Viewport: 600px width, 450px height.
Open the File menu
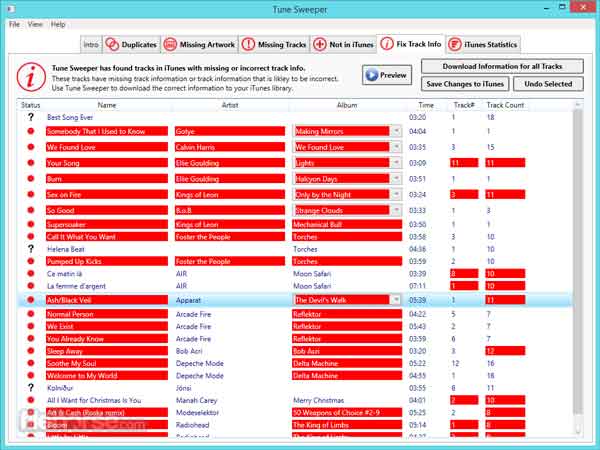click(15, 24)
